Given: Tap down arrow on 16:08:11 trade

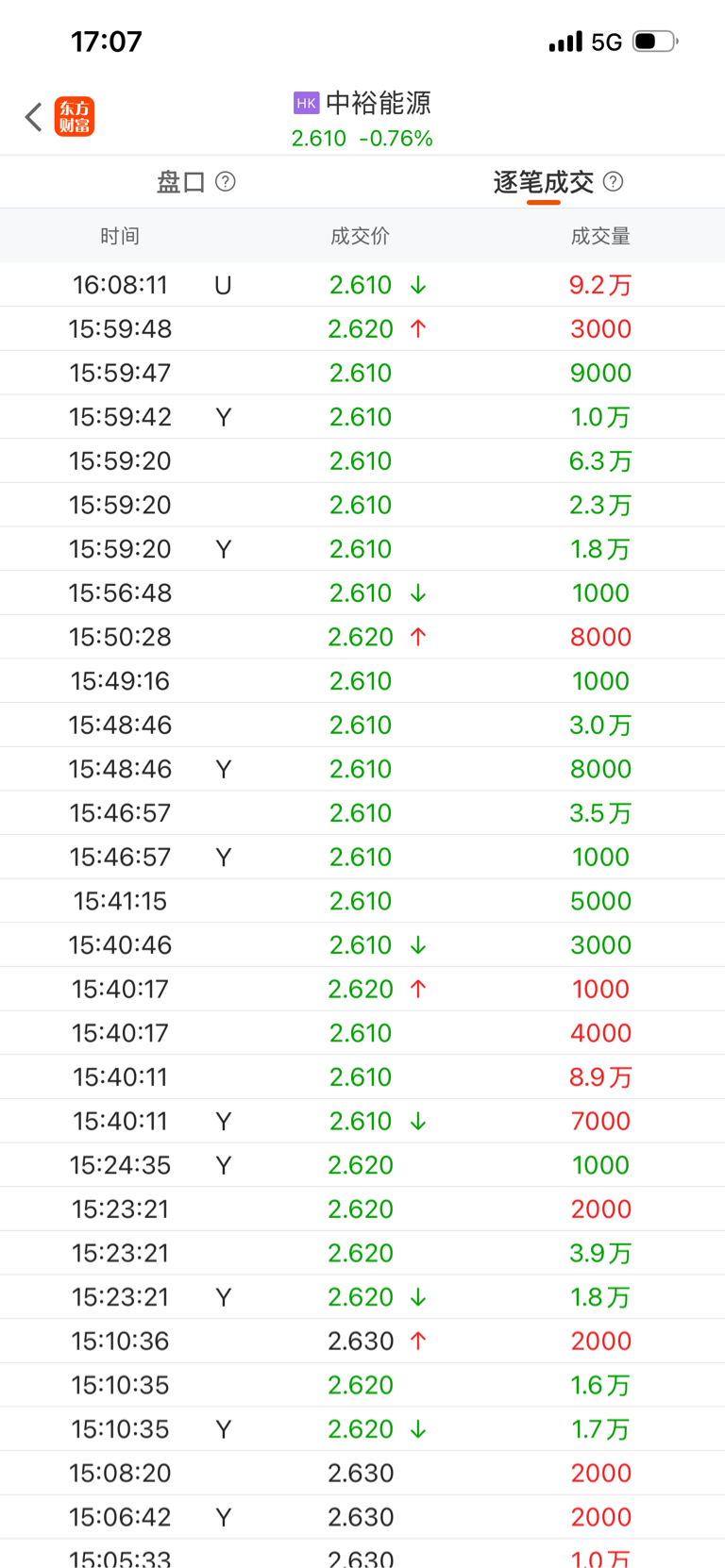Looking at the screenshot, I should pos(418,285).
